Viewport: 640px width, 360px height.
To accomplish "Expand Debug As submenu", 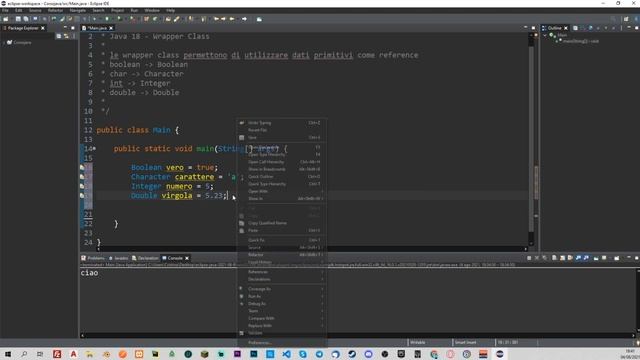I will tap(281, 304).
